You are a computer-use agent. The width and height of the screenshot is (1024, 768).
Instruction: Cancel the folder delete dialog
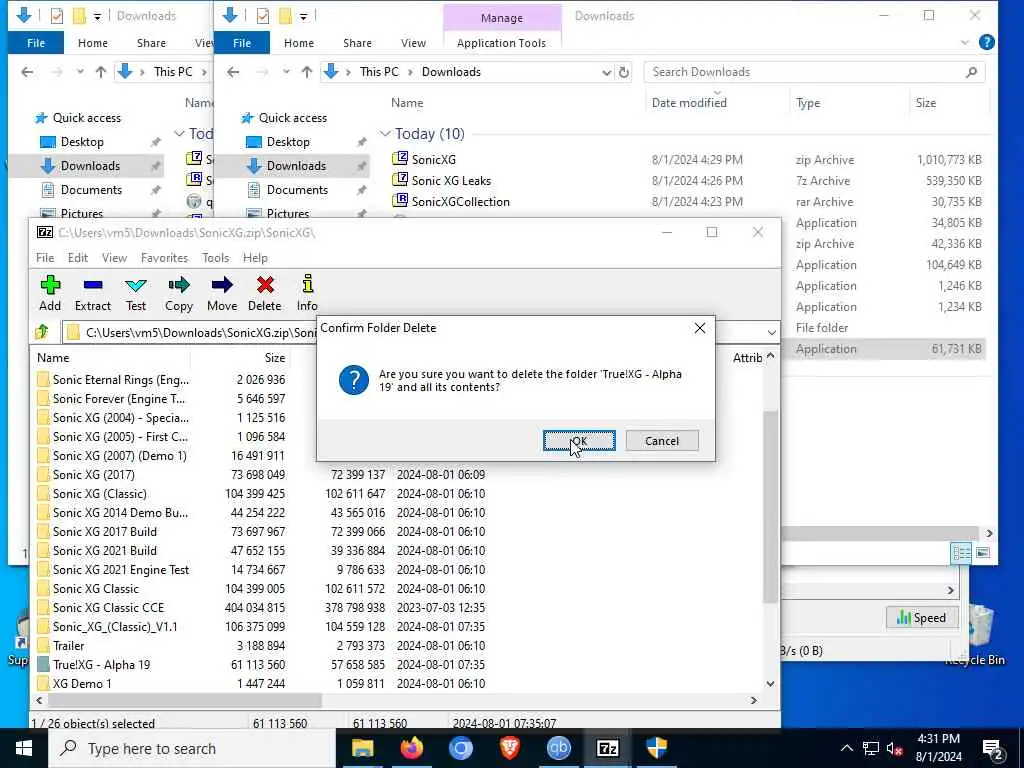click(x=662, y=441)
